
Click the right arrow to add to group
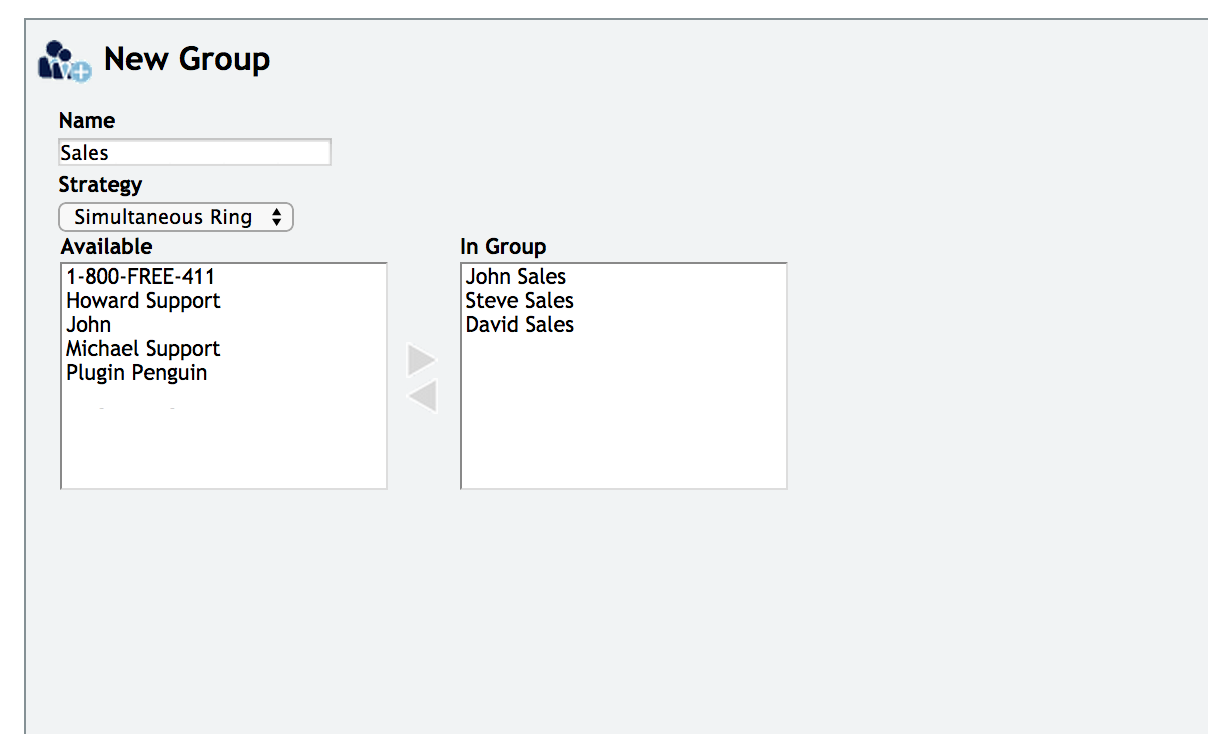tap(422, 360)
